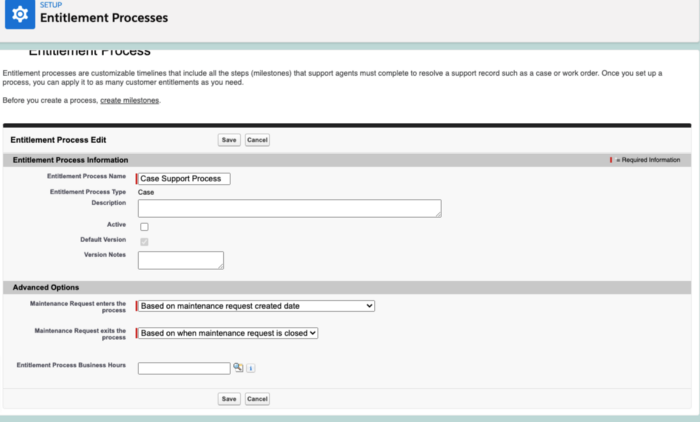
Task: Click the 'Default Version' label
Action: [x=103, y=240]
